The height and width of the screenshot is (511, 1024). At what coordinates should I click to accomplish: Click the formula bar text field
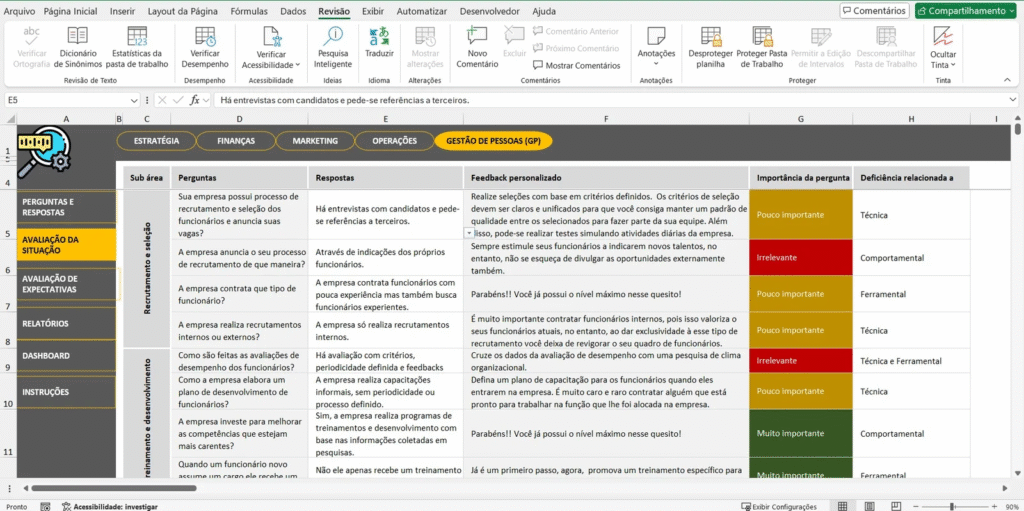click(x=600, y=100)
